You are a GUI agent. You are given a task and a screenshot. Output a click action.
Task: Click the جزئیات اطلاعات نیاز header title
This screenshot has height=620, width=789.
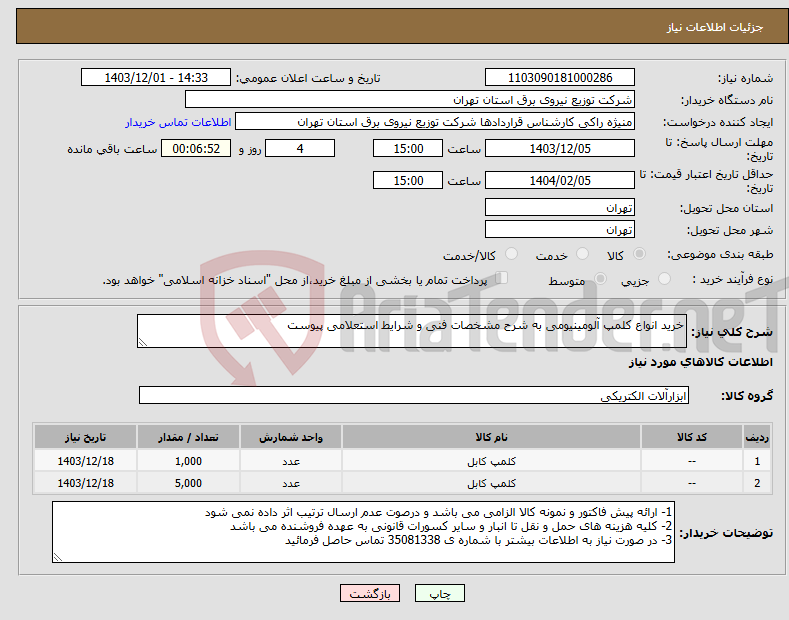coord(715,27)
